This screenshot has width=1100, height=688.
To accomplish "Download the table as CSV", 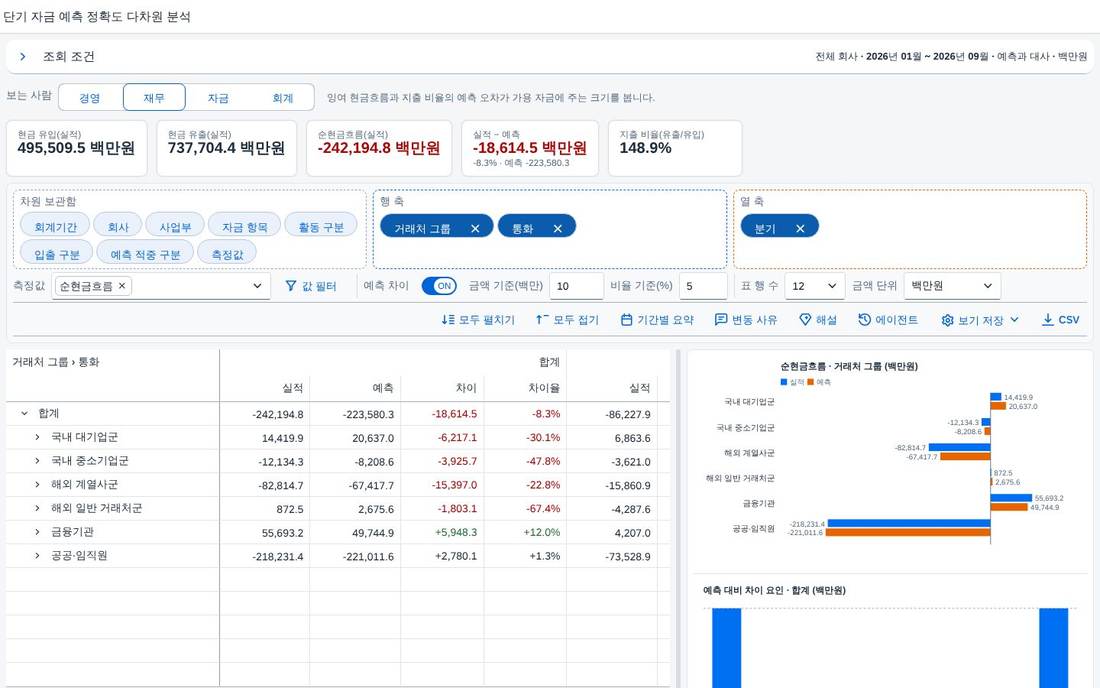I will click(1060, 320).
